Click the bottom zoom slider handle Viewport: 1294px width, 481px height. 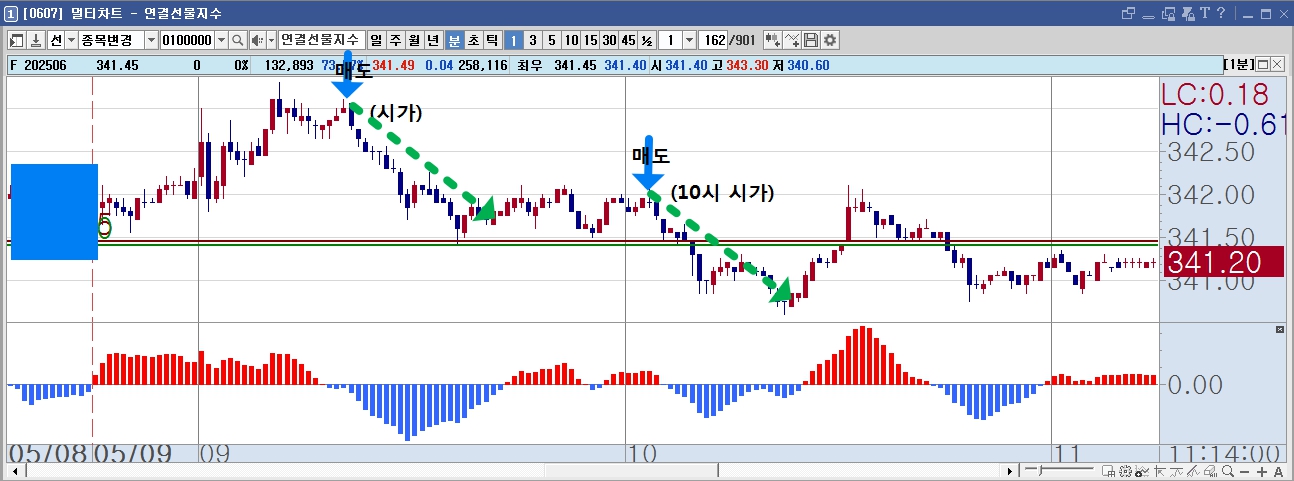pos(1040,470)
